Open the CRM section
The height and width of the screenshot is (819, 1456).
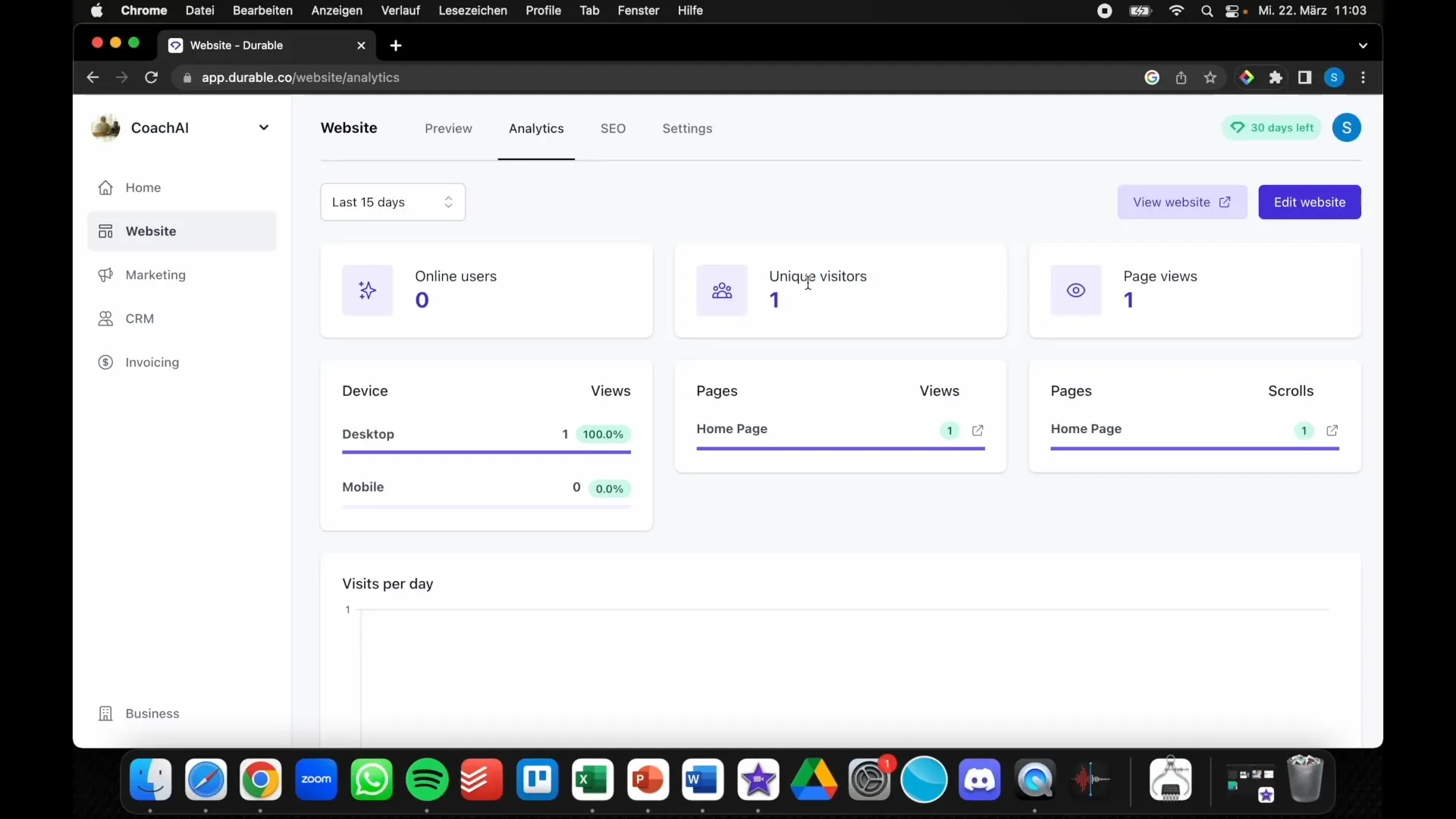pyautogui.click(x=182, y=318)
